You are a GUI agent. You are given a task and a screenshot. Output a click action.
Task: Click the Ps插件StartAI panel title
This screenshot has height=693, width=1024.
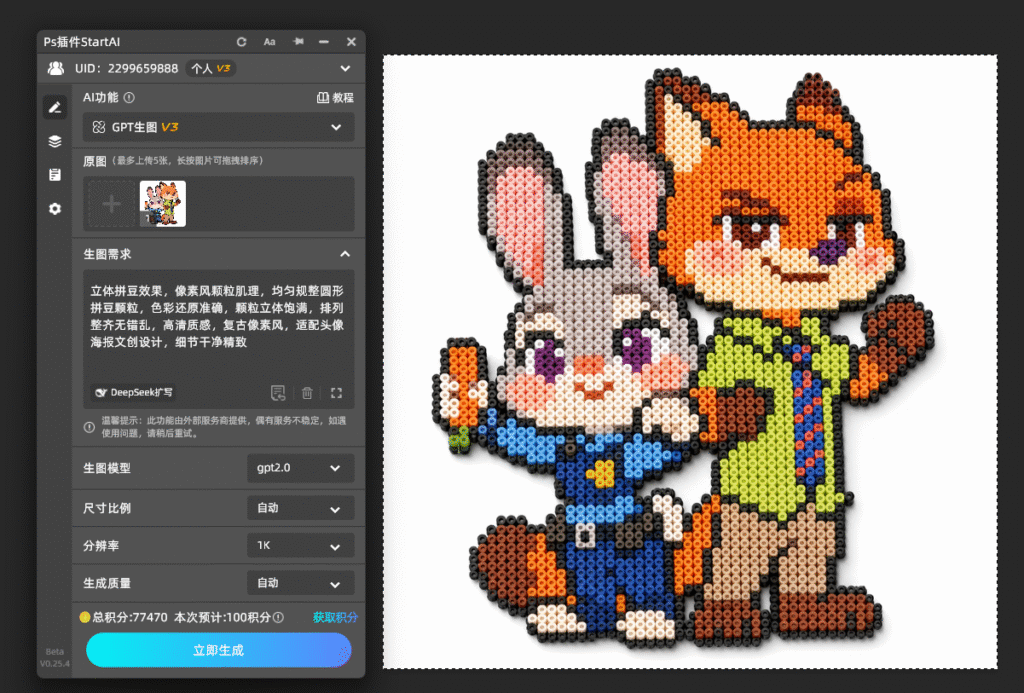coord(82,42)
